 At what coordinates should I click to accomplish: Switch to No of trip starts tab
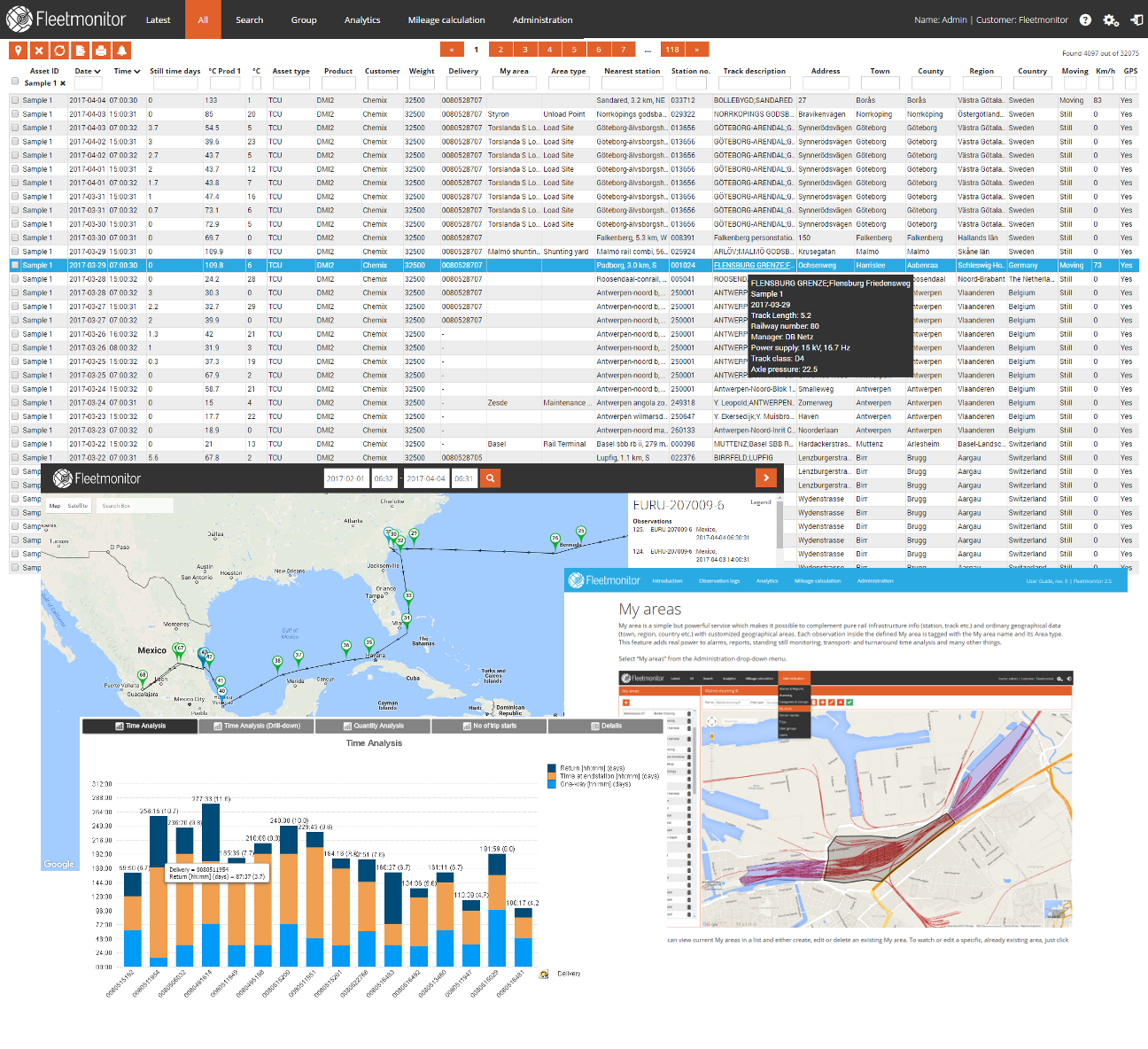pos(490,726)
